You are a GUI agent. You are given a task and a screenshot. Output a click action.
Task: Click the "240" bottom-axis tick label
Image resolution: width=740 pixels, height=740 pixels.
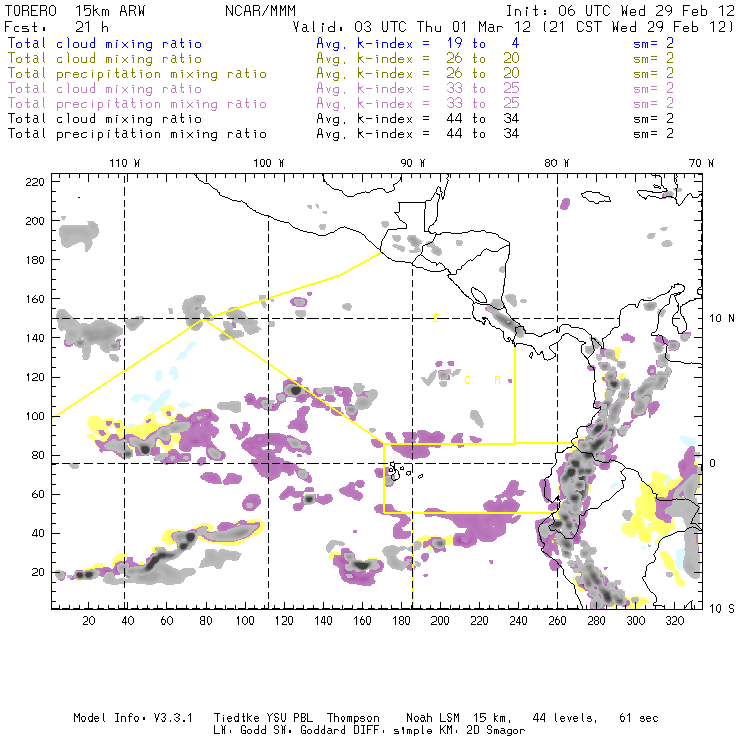[x=518, y=621]
